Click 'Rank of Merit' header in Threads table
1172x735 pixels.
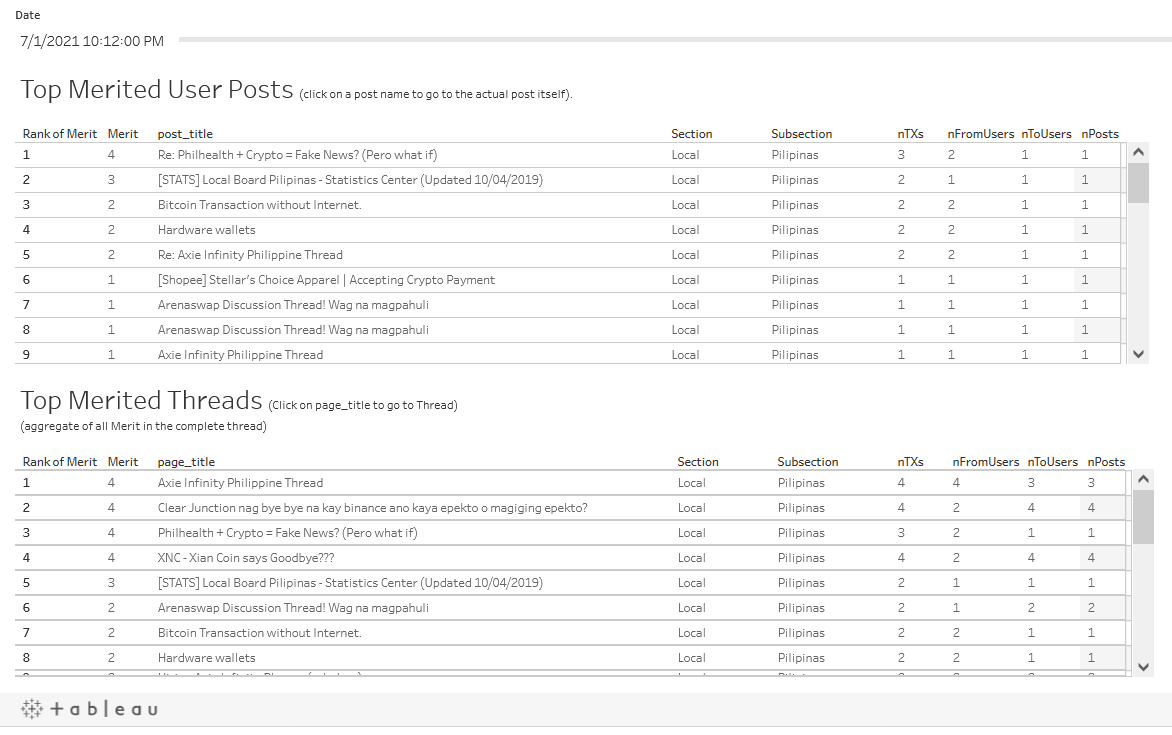tap(60, 462)
